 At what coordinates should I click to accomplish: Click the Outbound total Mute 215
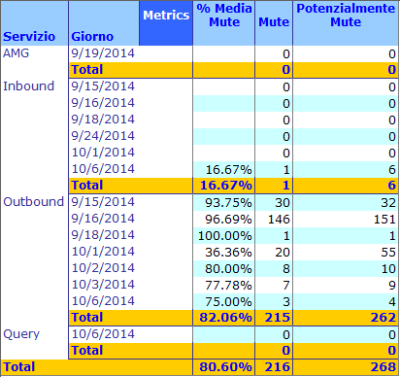(x=277, y=317)
